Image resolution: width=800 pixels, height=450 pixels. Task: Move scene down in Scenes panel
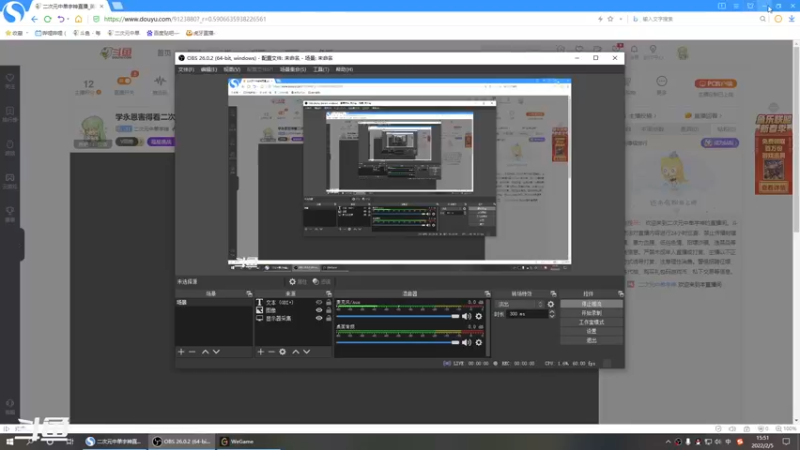216,352
